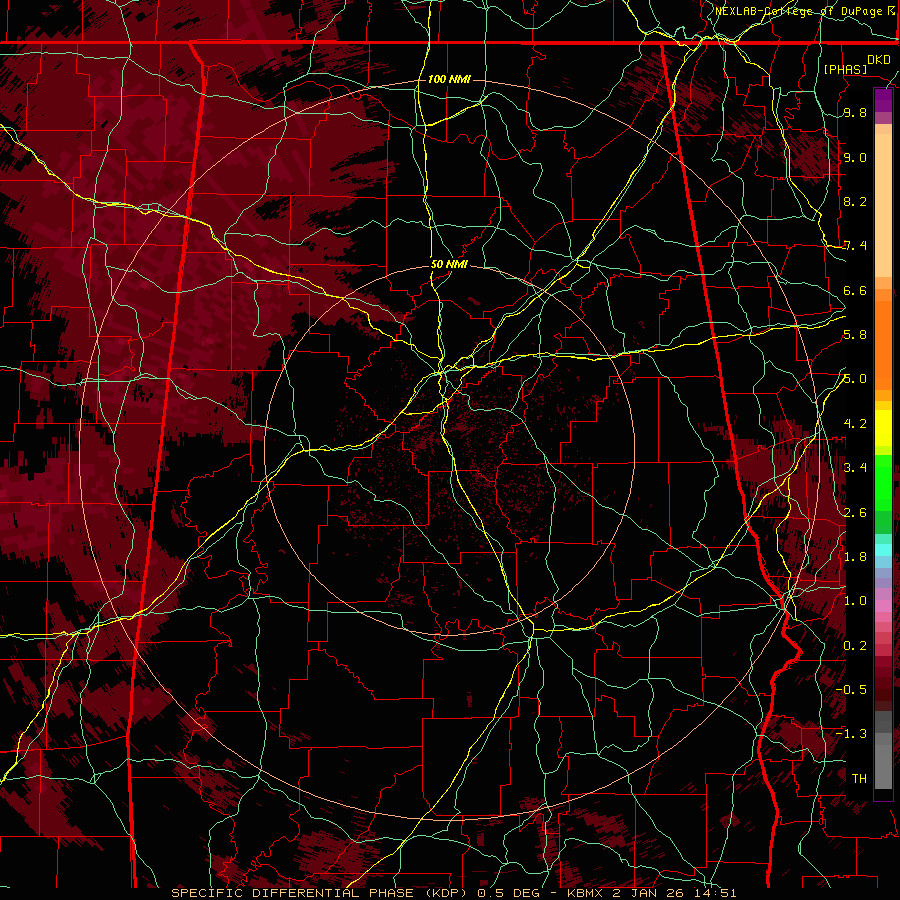Image resolution: width=900 pixels, height=900 pixels.
Task: Click the 5.0 legend value
Action: click(855, 379)
